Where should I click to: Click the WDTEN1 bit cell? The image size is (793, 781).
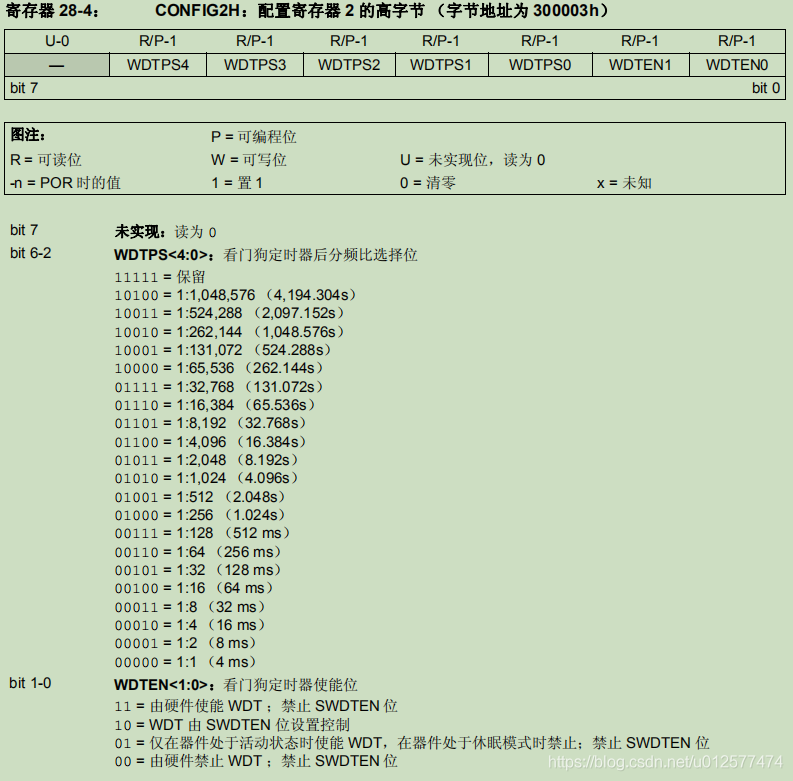tap(640, 65)
